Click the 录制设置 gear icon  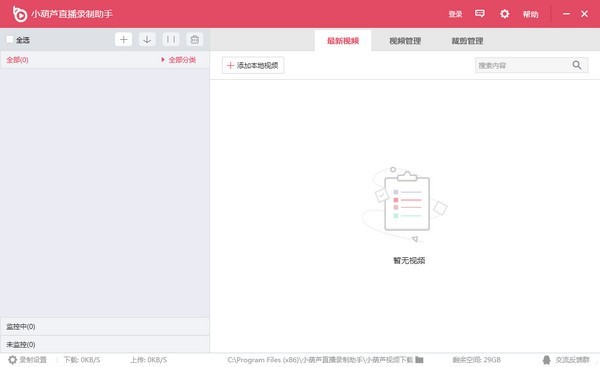pyautogui.click(x=13, y=360)
